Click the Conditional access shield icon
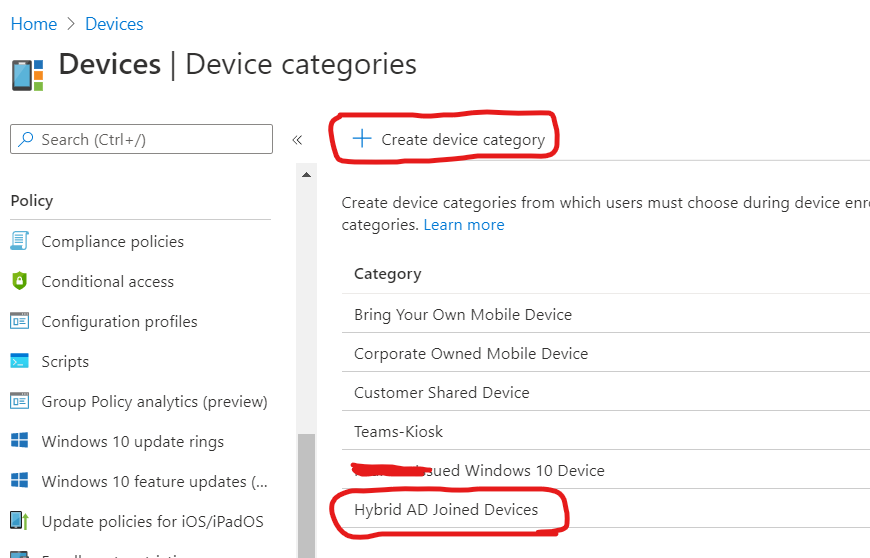The image size is (870, 558). (x=20, y=281)
